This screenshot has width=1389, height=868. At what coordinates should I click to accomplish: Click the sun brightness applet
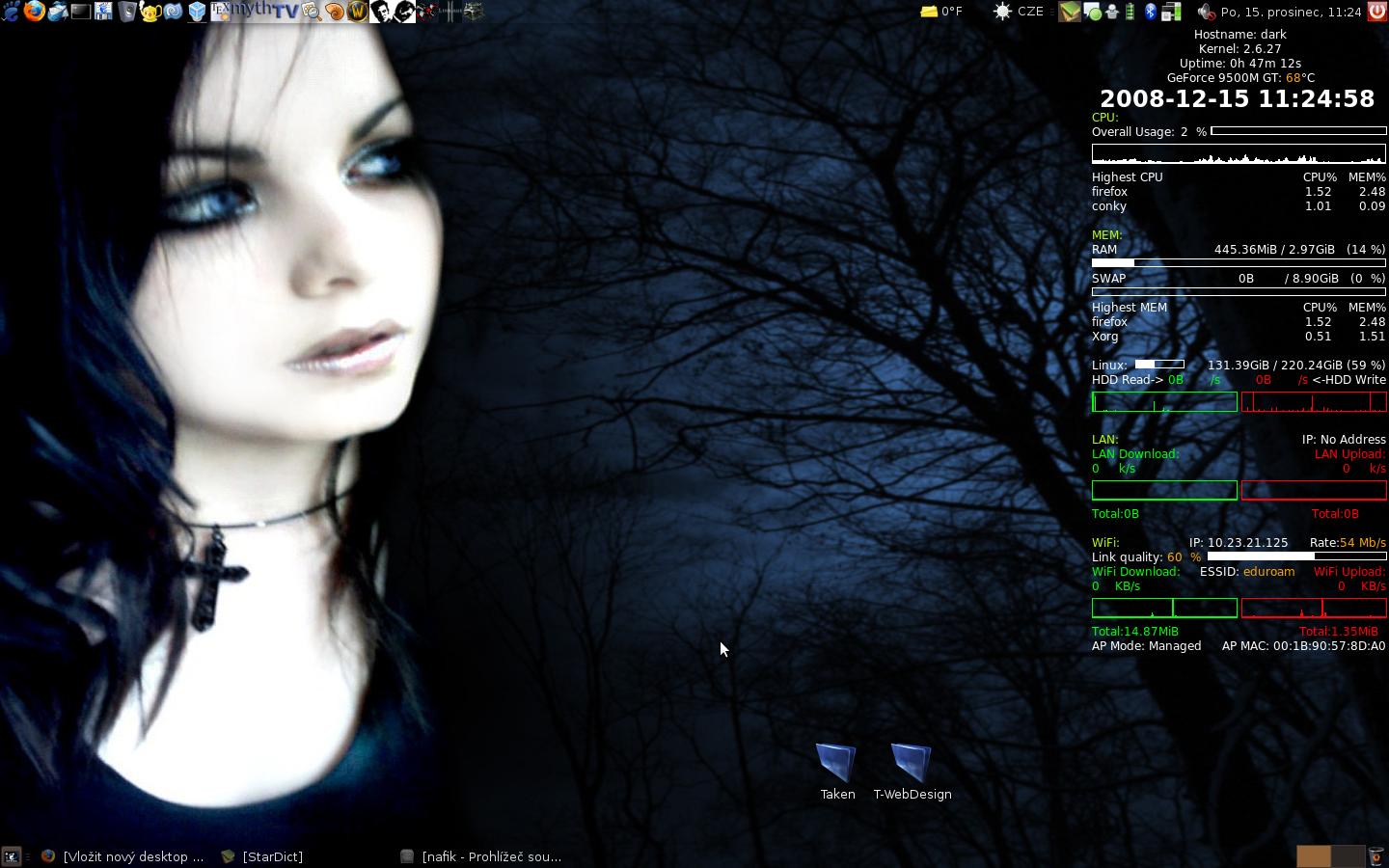(x=1003, y=12)
